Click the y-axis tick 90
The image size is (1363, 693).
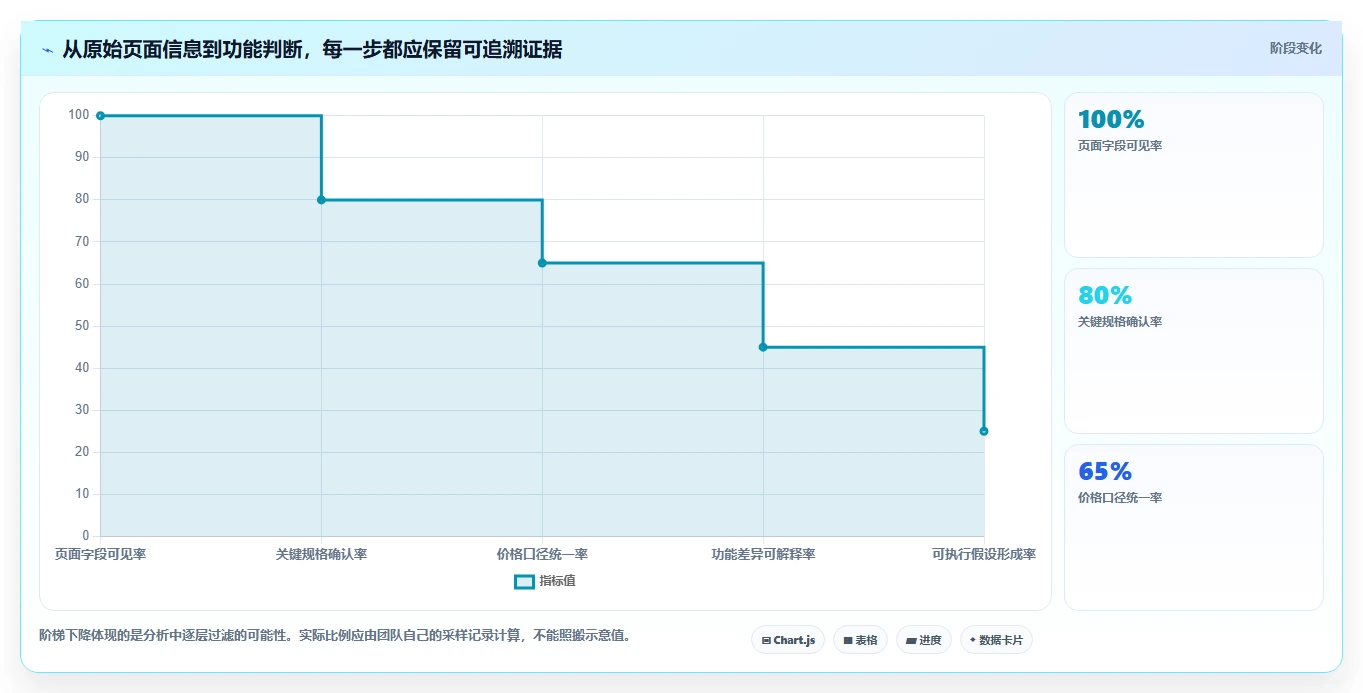(x=82, y=157)
